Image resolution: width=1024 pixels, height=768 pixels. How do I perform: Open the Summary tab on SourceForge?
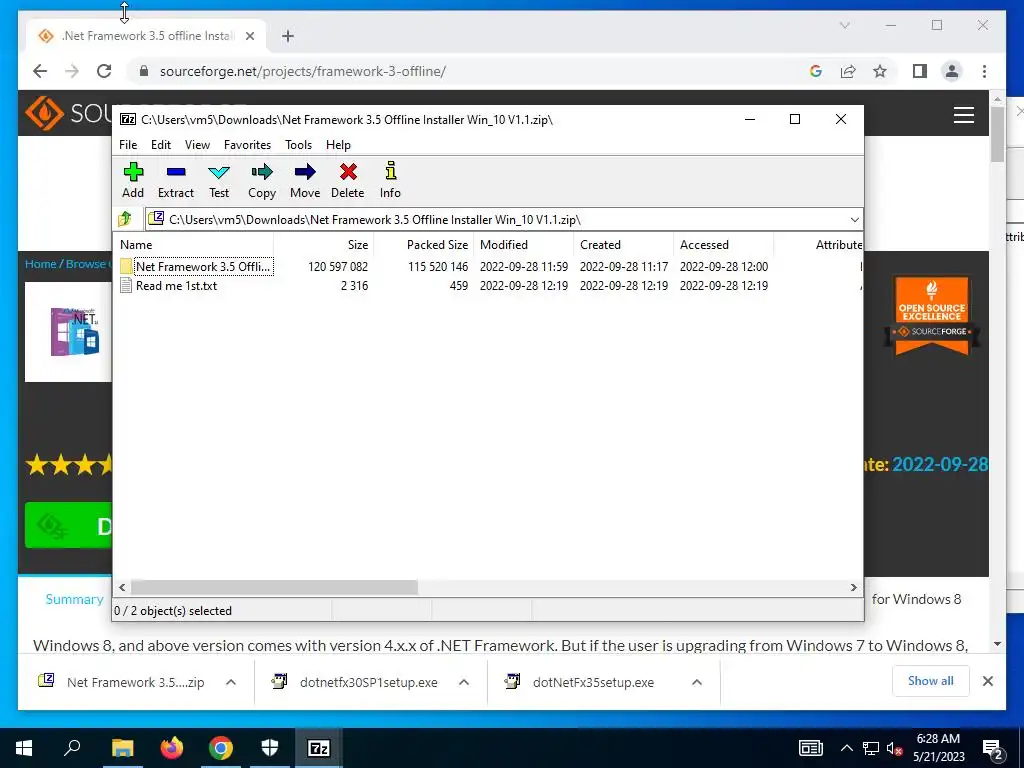(74, 599)
